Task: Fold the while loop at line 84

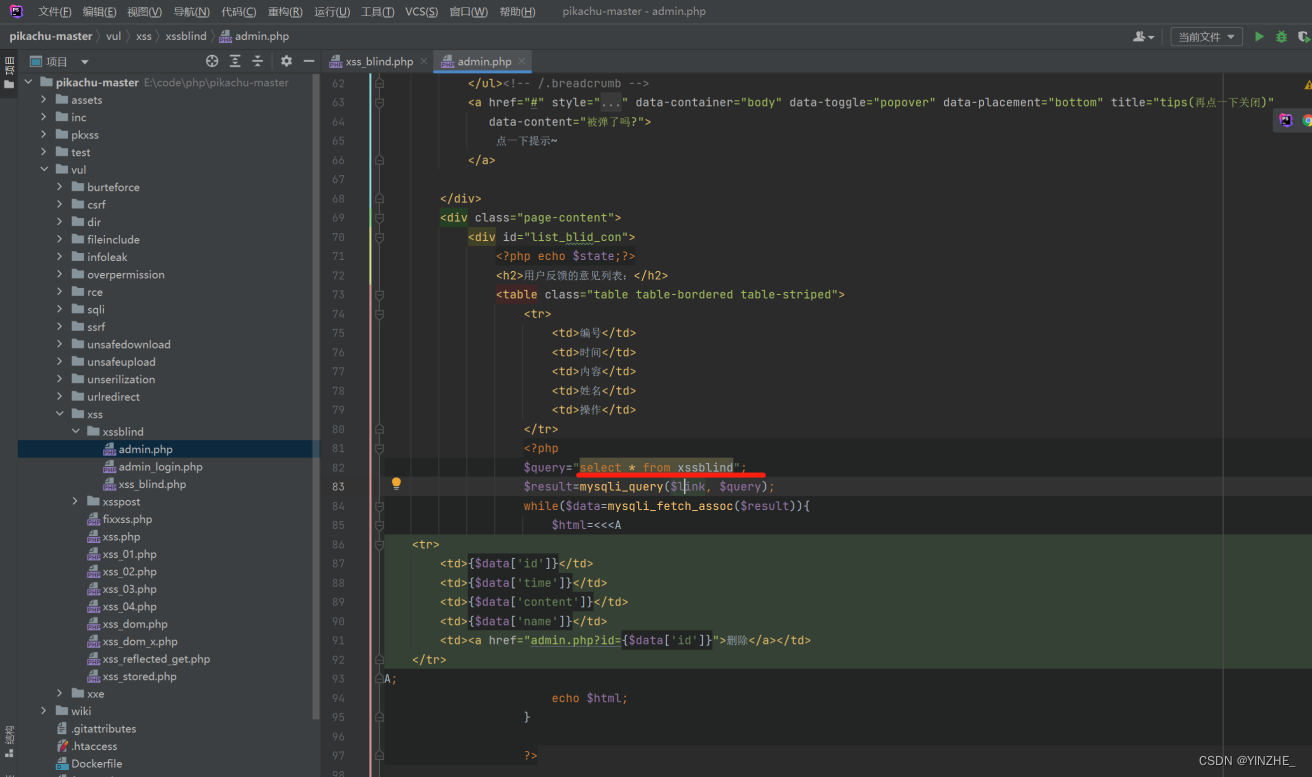Action: [x=379, y=505]
